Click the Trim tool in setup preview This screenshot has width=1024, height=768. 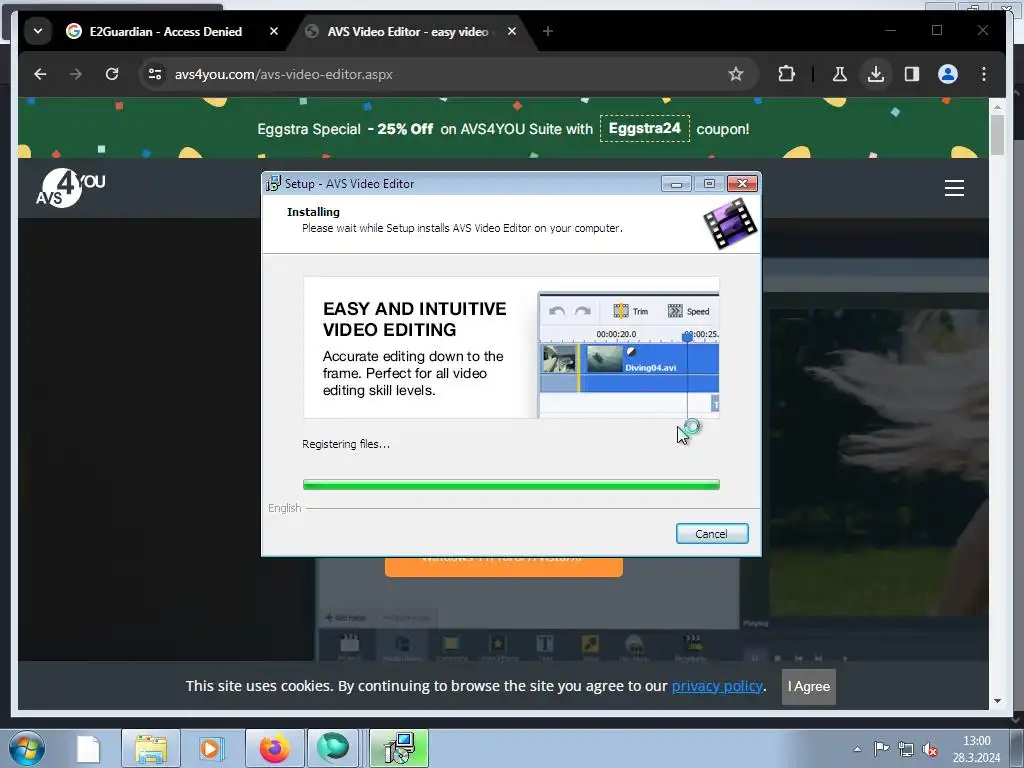pos(631,312)
